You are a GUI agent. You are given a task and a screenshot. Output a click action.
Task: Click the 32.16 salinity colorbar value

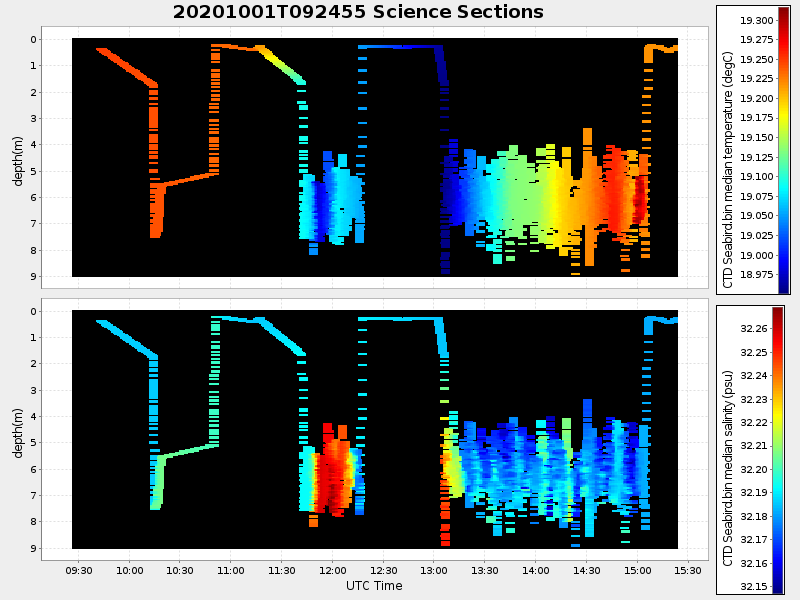coord(754,564)
